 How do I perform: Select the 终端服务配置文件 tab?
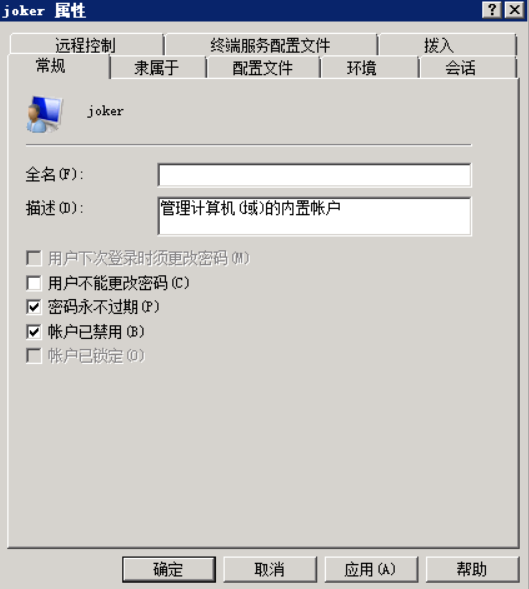[x=271, y=45]
